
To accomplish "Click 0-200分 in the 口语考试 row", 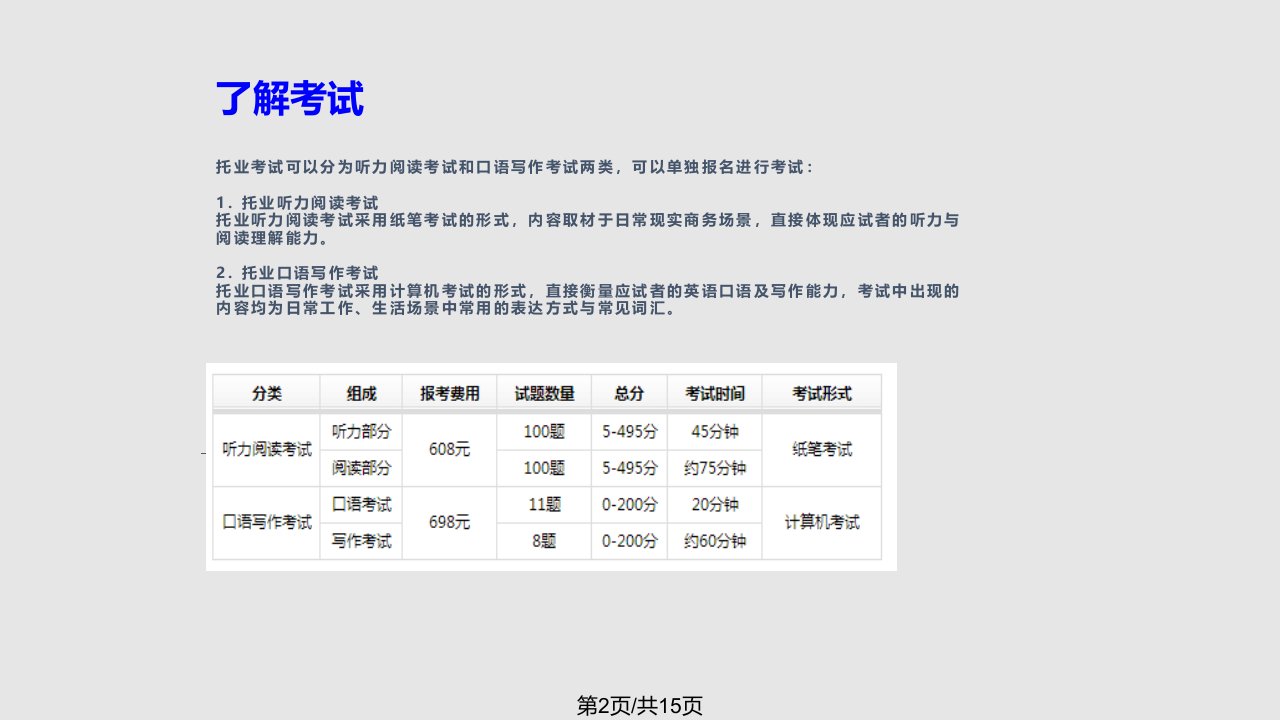I will pyautogui.click(x=629, y=504).
